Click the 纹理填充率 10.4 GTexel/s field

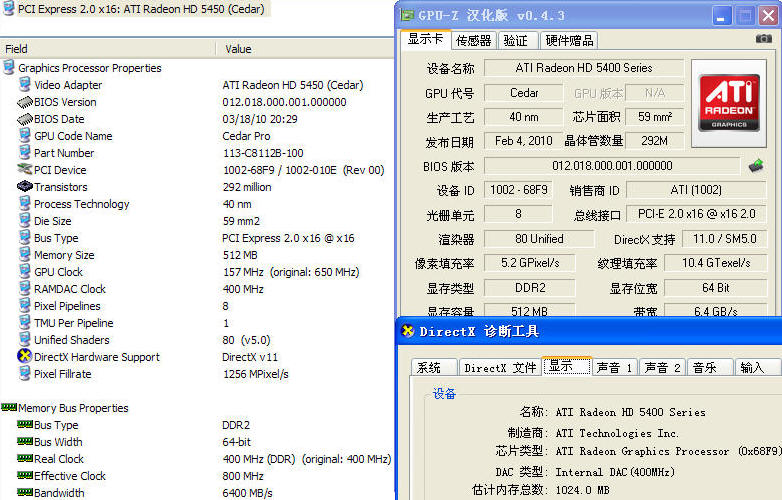pos(716,263)
